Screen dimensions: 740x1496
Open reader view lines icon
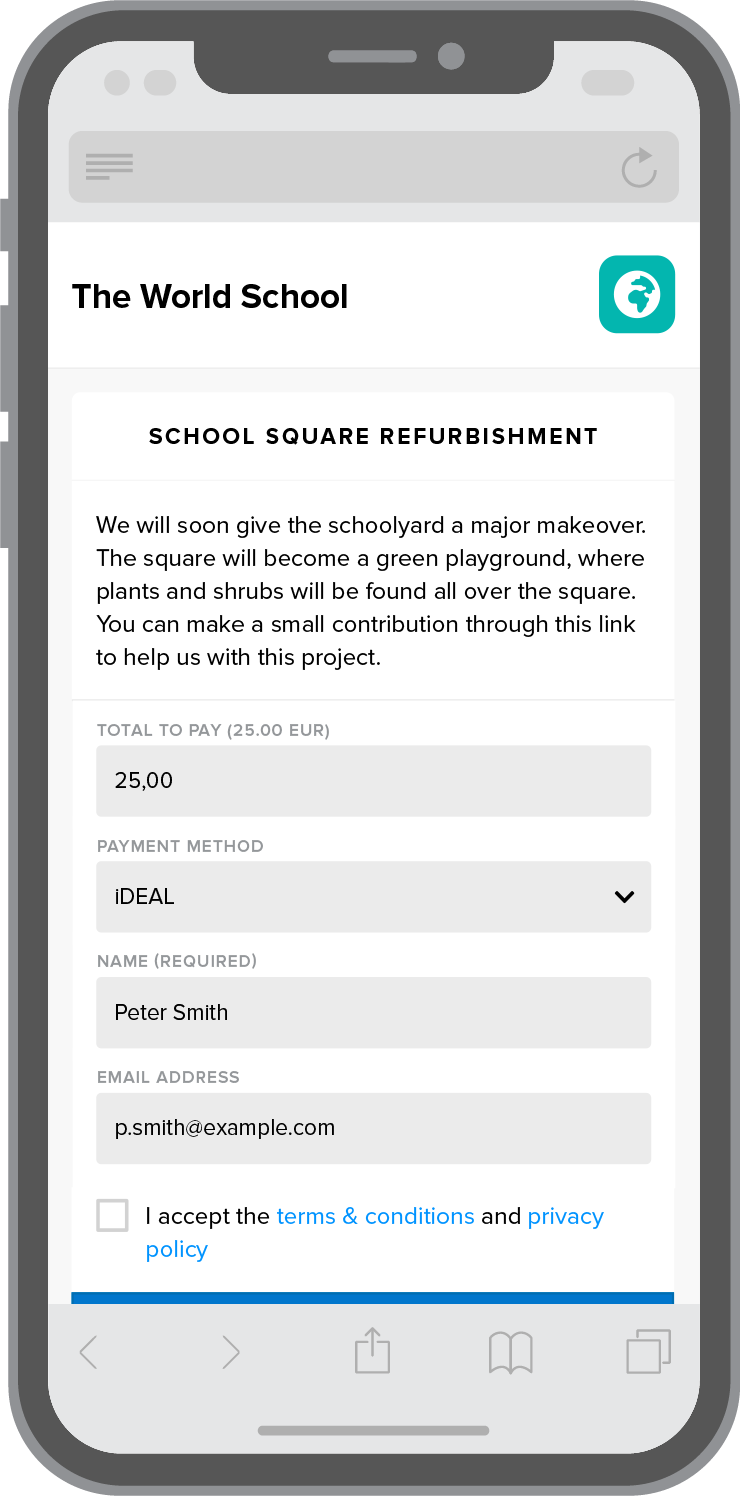tap(109, 166)
